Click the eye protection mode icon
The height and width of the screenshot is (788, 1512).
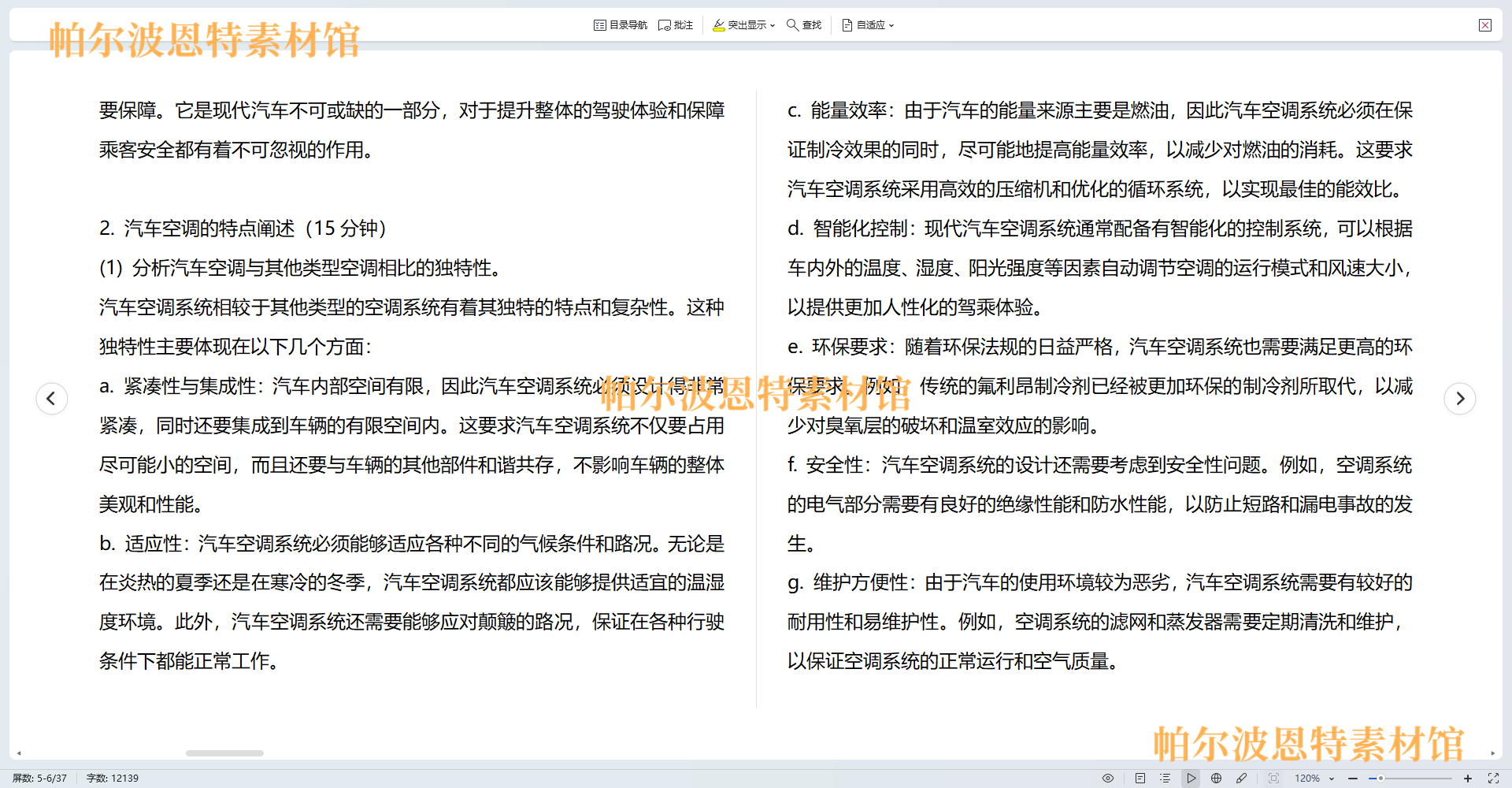point(1108,778)
